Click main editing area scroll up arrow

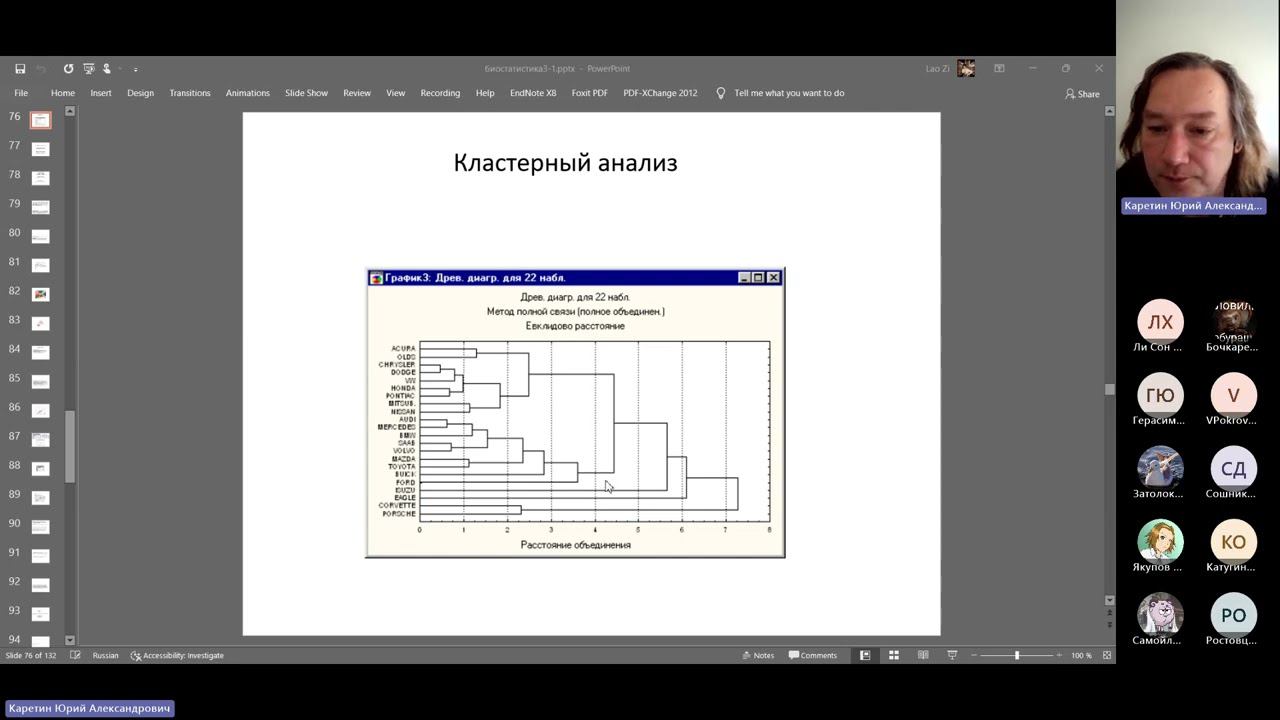point(1109,111)
